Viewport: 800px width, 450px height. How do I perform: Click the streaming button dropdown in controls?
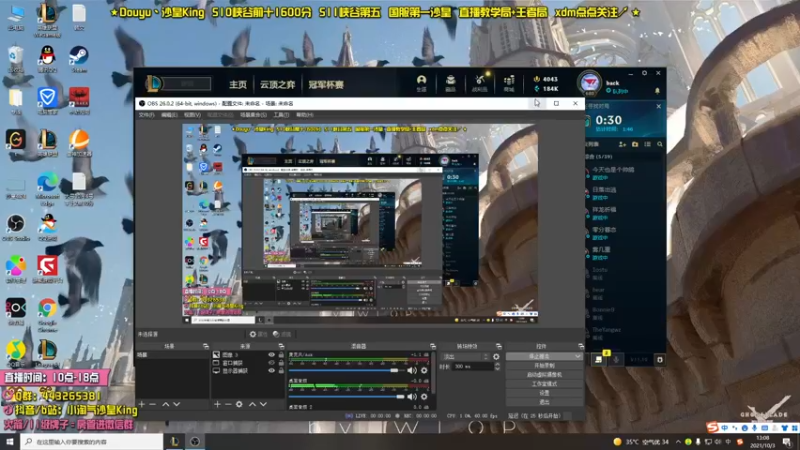(578, 356)
